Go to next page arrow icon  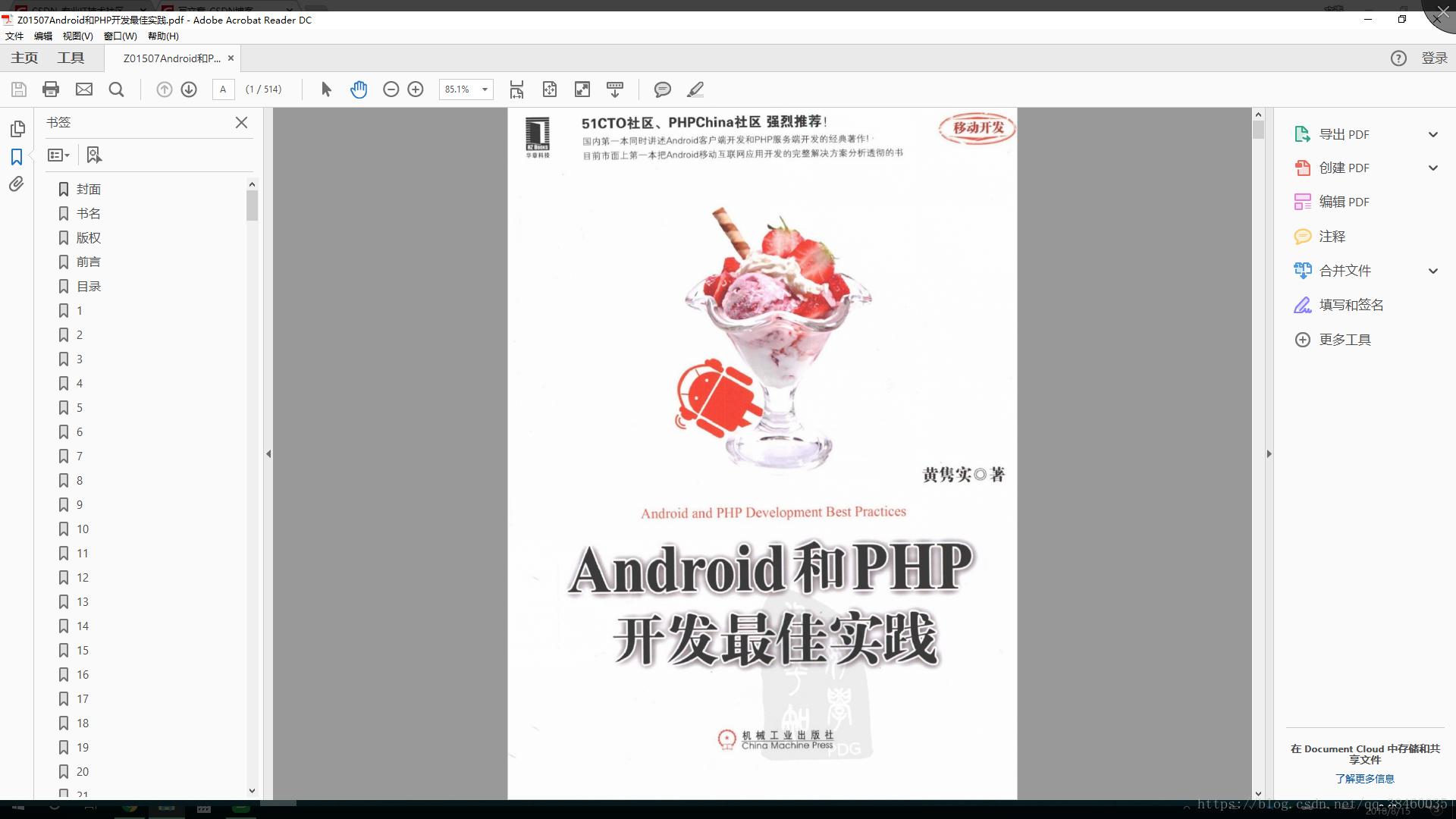pos(189,89)
